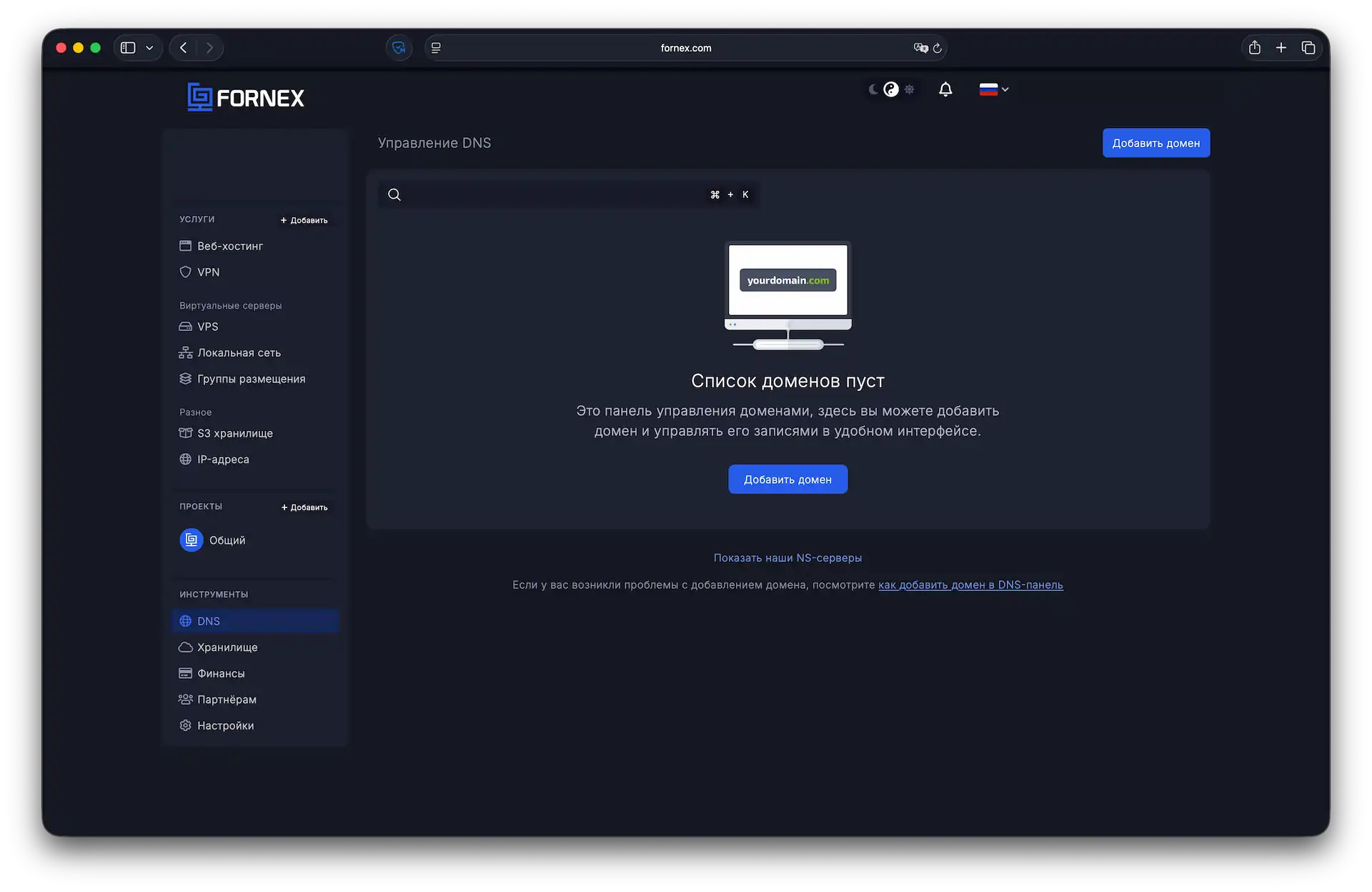Open the VPS servers page
1372x892 pixels.
click(208, 327)
